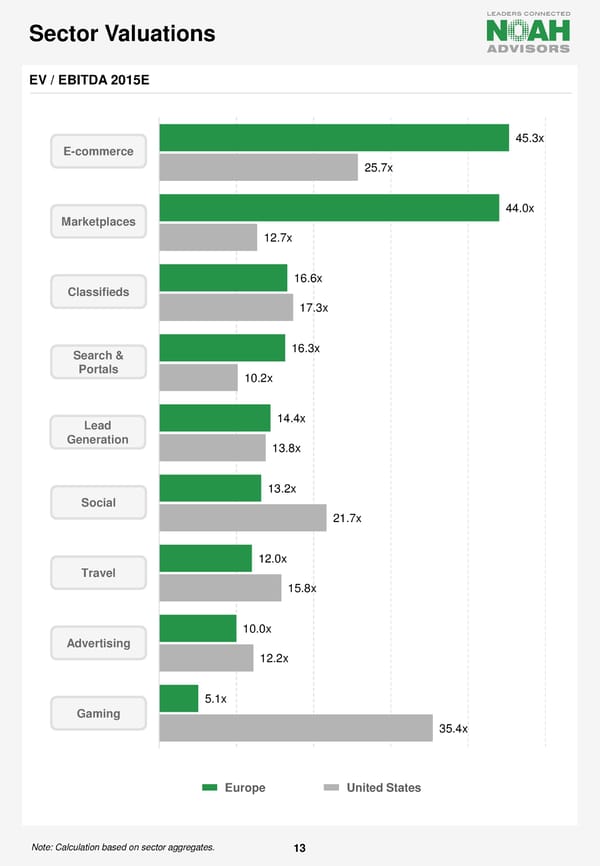Viewport: 600px width, 866px height.
Task: Click the Gaming United States 35.4x bar
Action: tap(296, 728)
